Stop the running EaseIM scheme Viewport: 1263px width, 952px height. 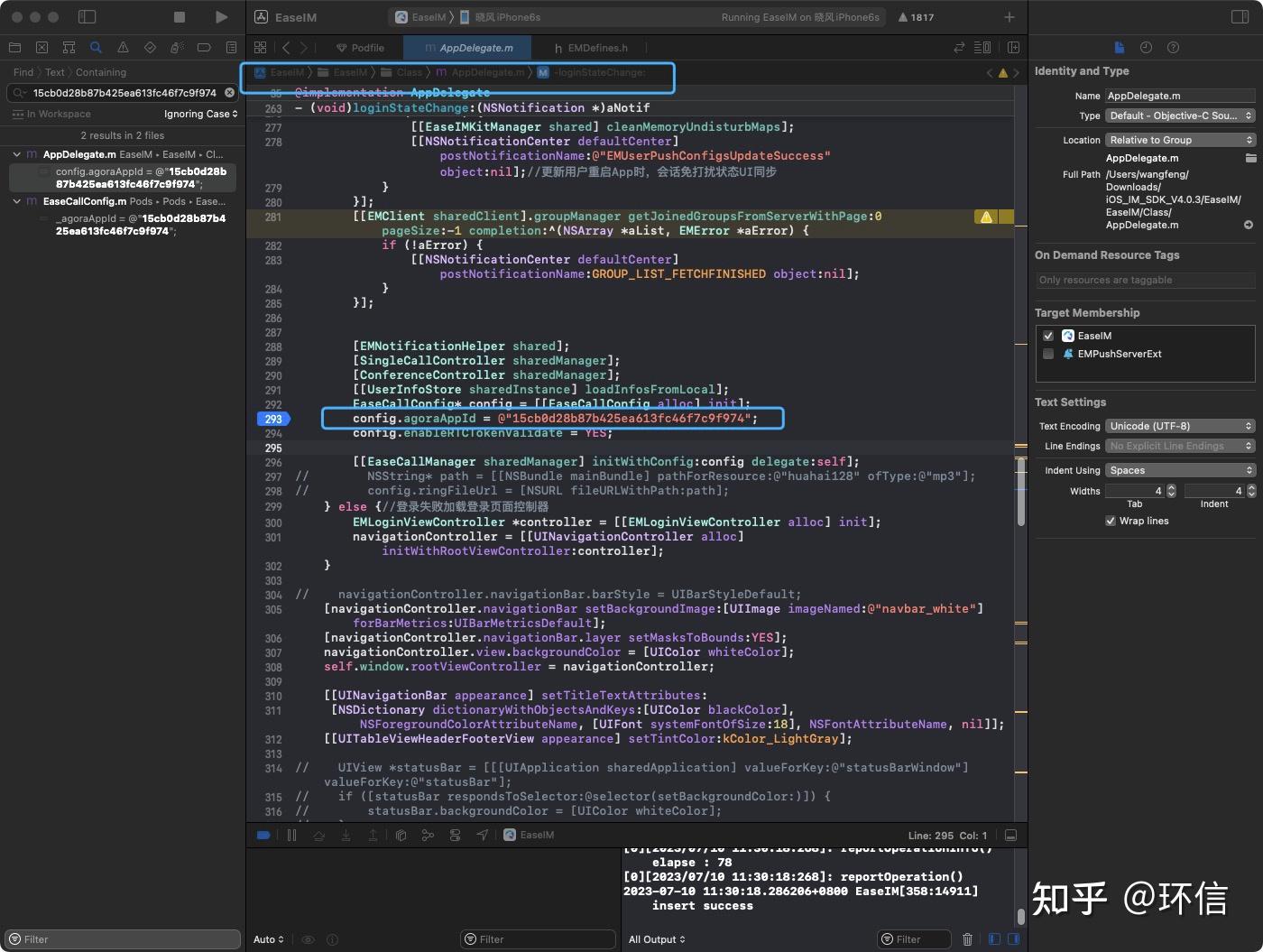180,17
